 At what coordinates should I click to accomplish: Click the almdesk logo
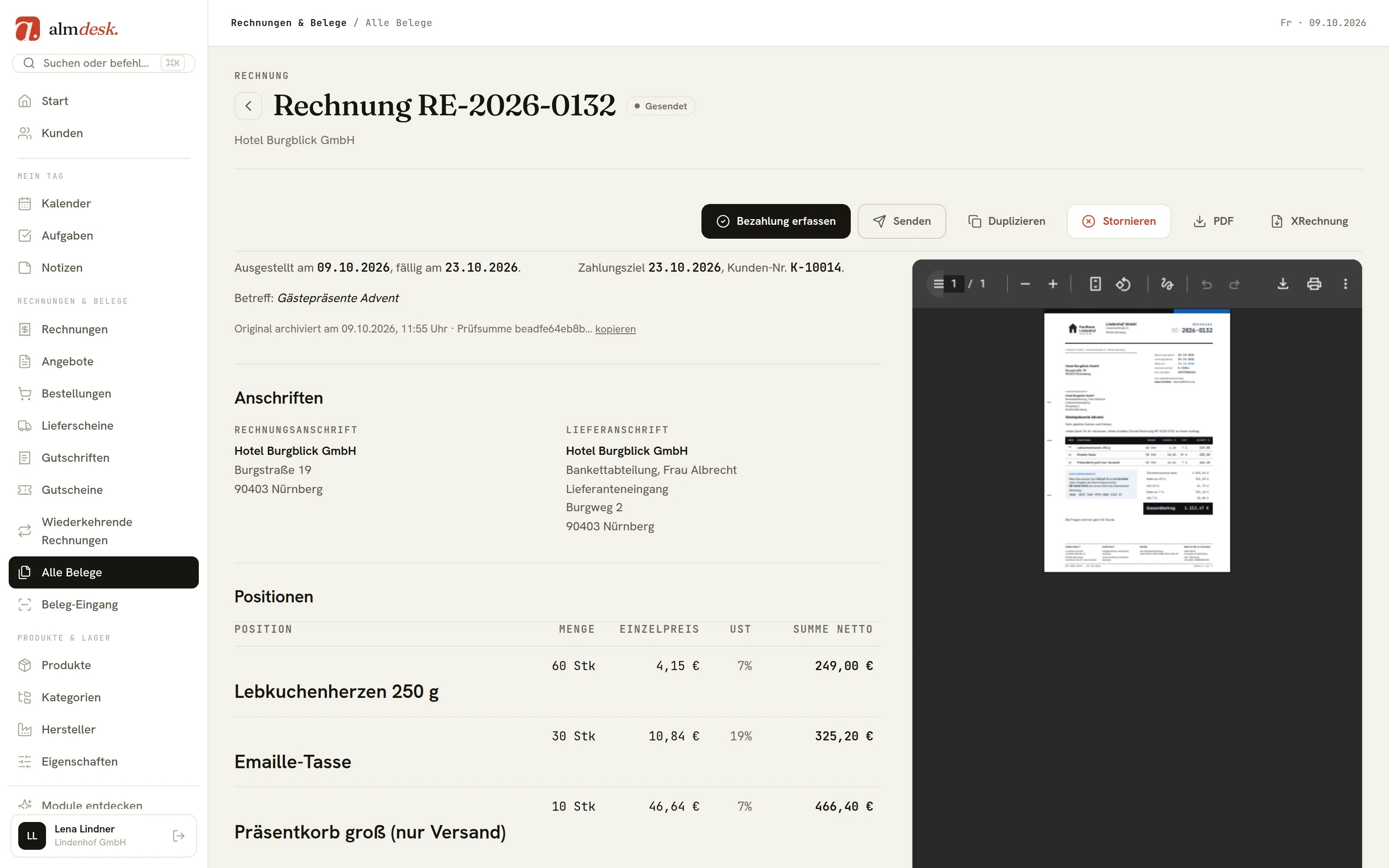click(66, 29)
